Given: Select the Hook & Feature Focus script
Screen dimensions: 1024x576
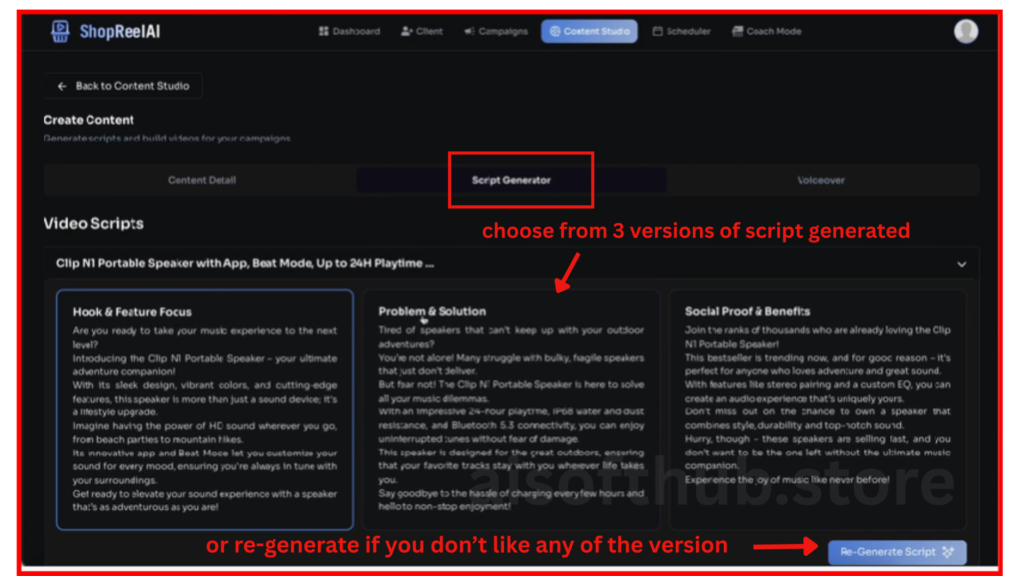Looking at the screenshot, I should [x=205, y=408].
